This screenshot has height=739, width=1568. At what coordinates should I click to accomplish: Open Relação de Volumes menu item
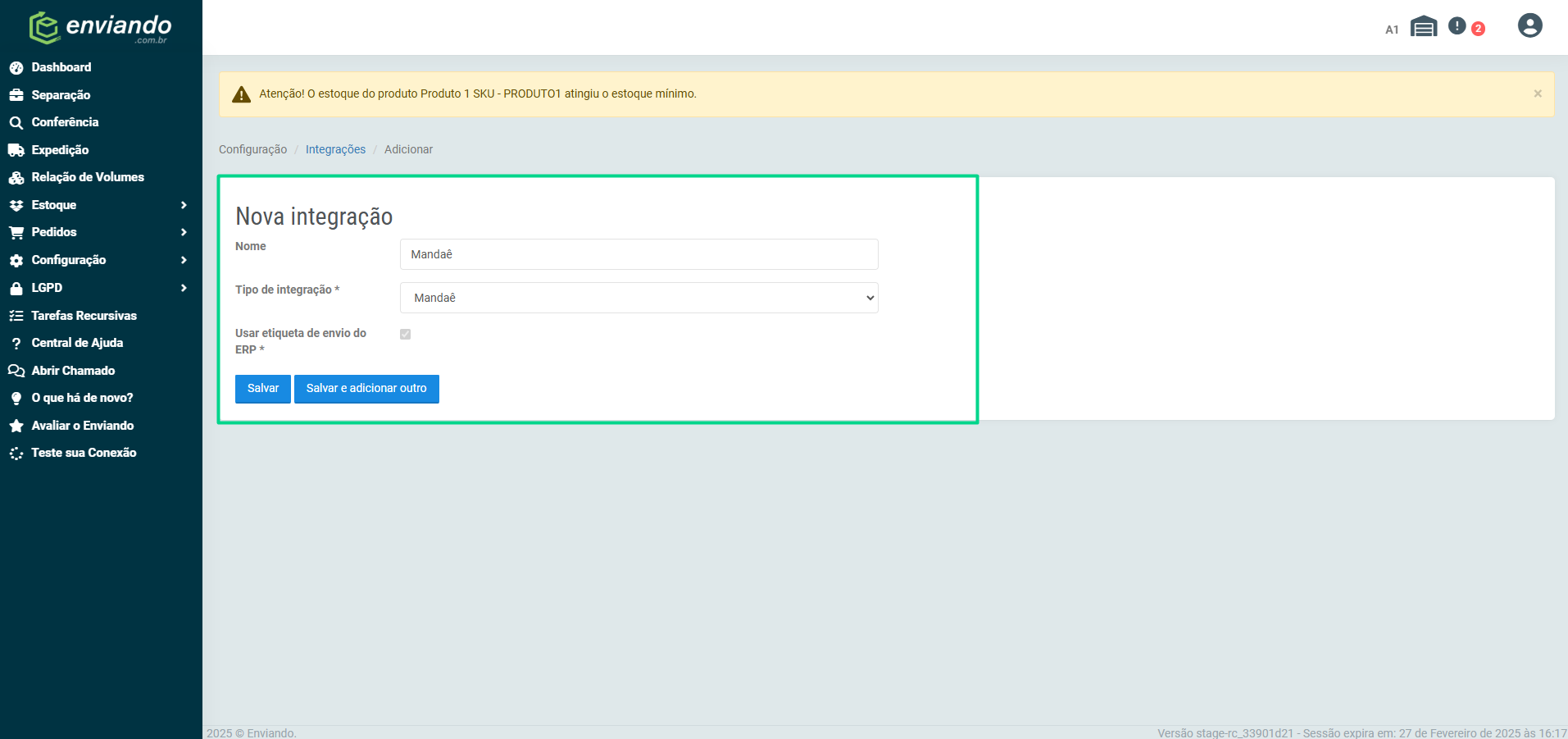[88, 177]
